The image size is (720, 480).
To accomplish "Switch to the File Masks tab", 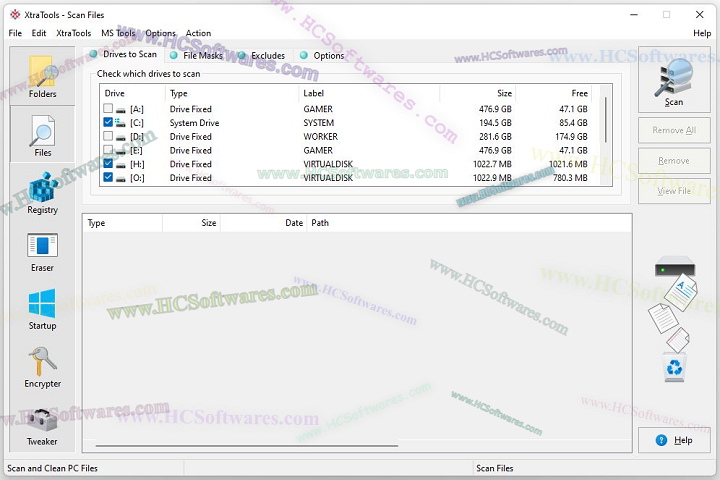I will [x=197, y=56].
